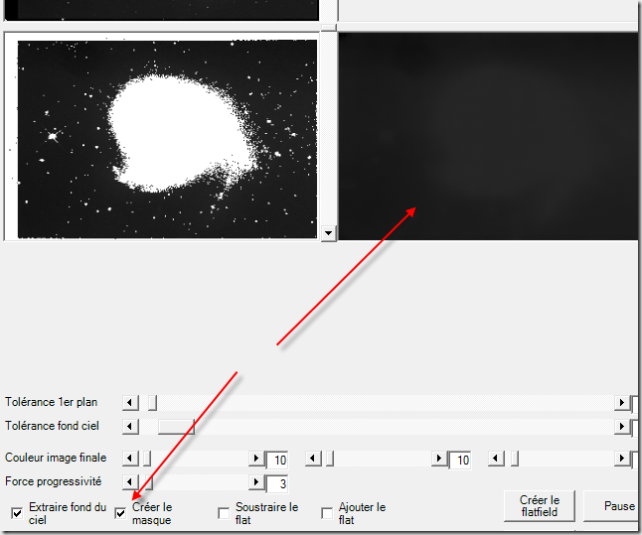642x535 pixels.
Task: Toggle the Extraire fond du ciel checkbox
Action: 17,513
